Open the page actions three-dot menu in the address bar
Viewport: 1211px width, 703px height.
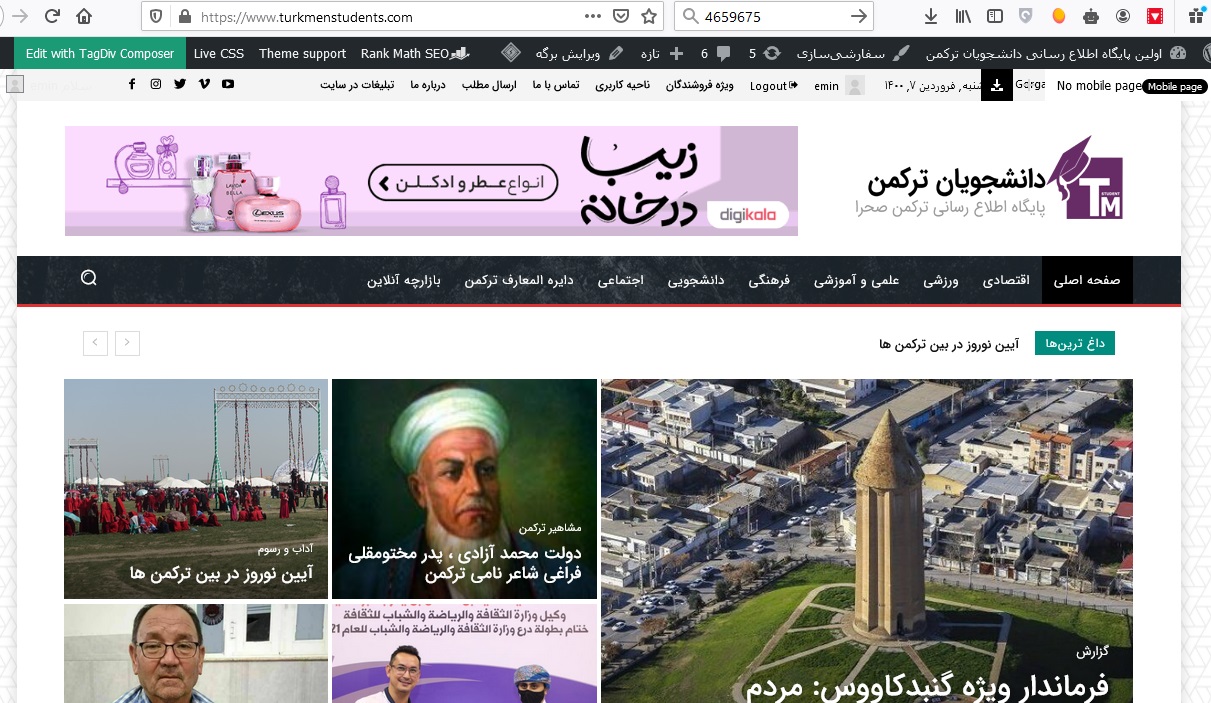(x=593, y=17)
